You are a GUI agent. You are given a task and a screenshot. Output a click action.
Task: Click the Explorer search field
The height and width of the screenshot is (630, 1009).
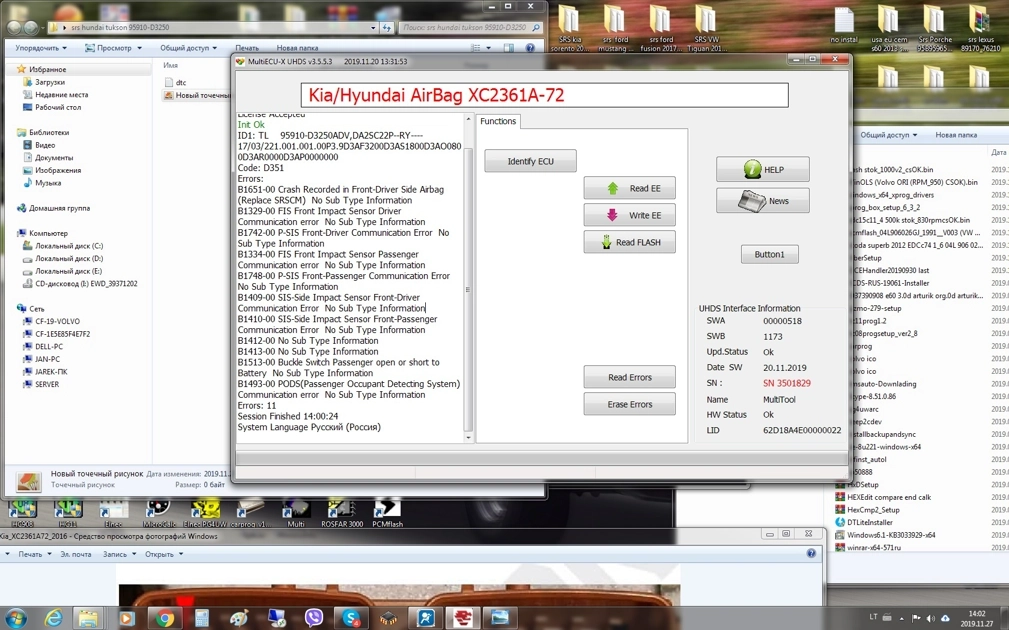[x=471, y=28]
